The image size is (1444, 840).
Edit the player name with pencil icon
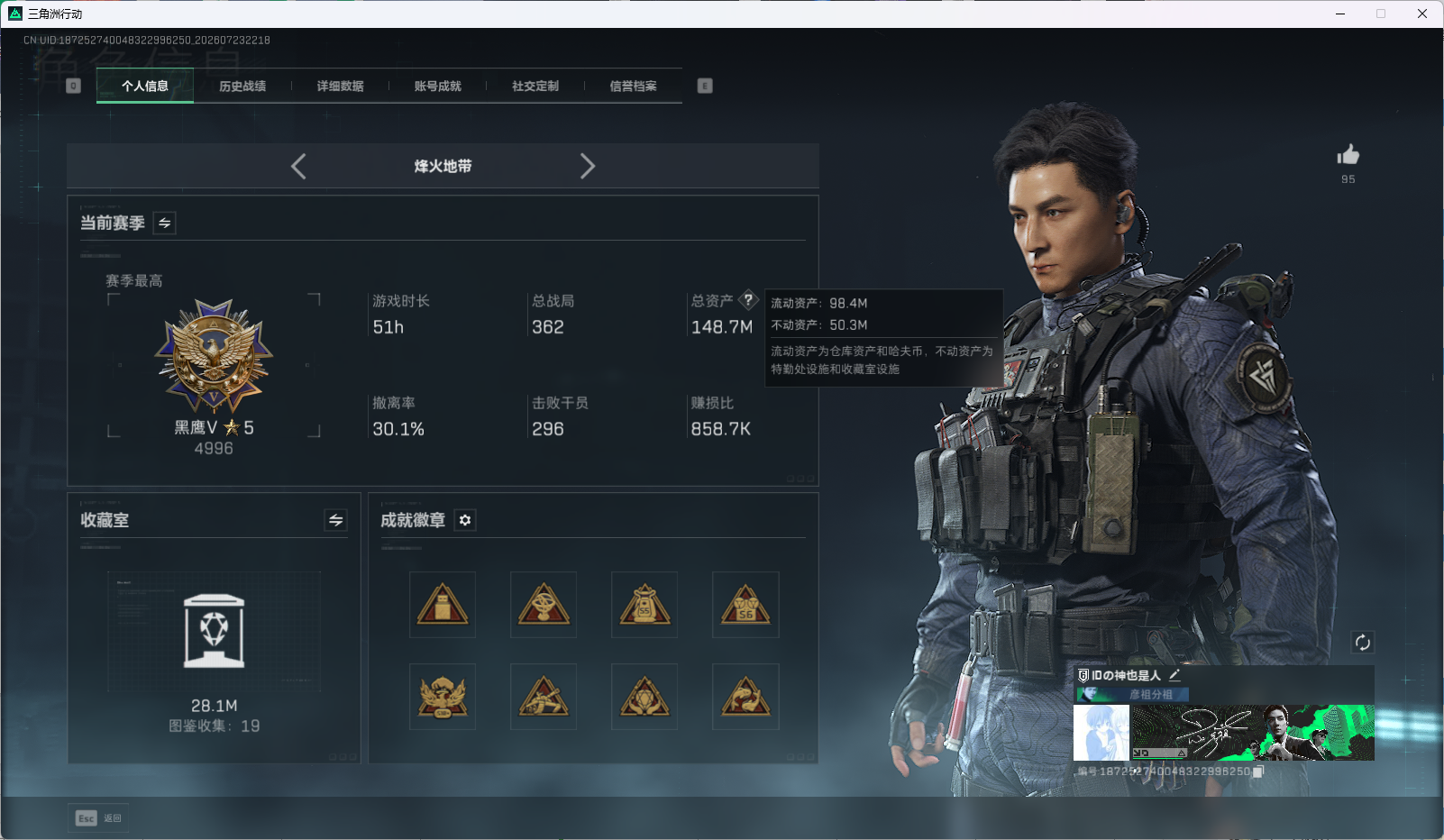[1174, 675]
